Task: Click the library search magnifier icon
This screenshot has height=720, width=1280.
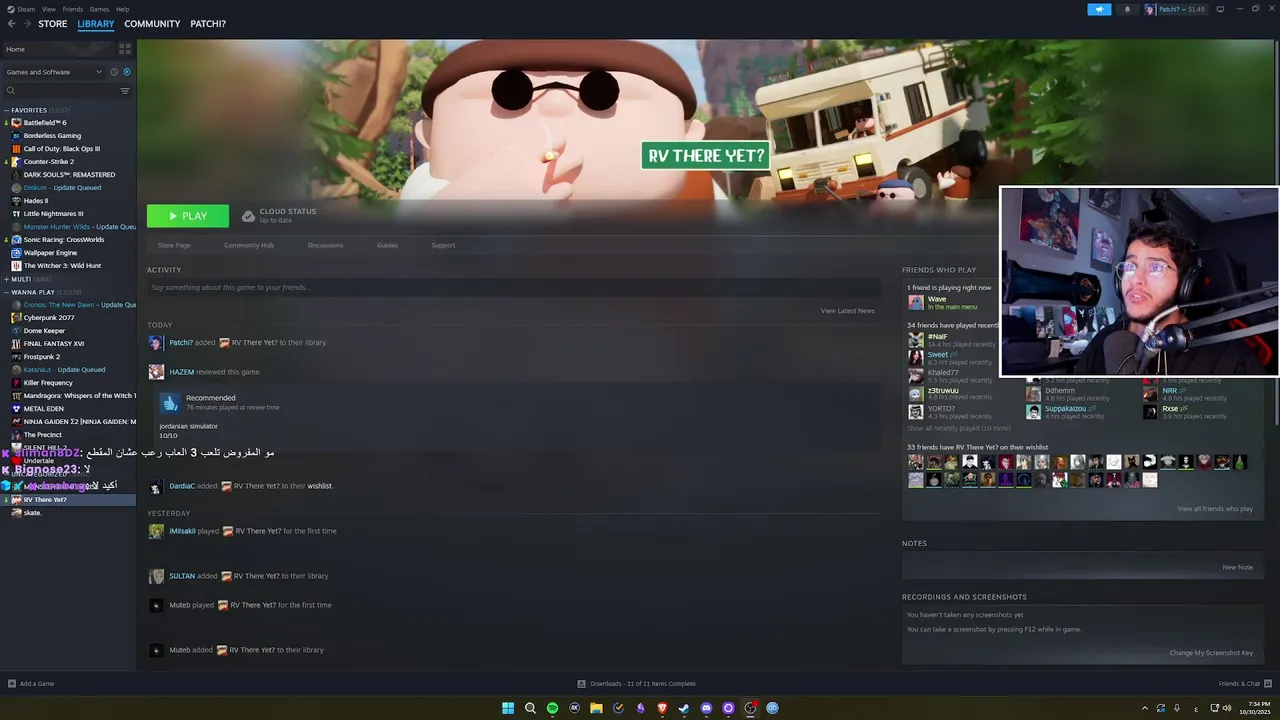Action: point(11,91)
